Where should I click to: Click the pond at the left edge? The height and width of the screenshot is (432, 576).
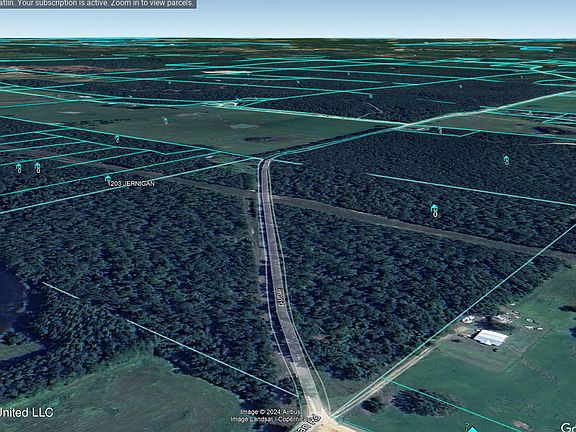pyautogui.click(x=10, y=298)
